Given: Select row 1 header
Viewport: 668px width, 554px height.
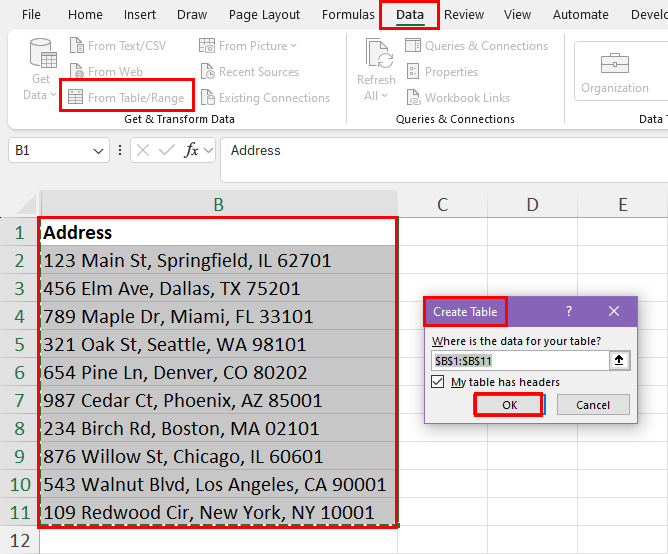Looking at the screenshot, I should click(x=20, y=232).
